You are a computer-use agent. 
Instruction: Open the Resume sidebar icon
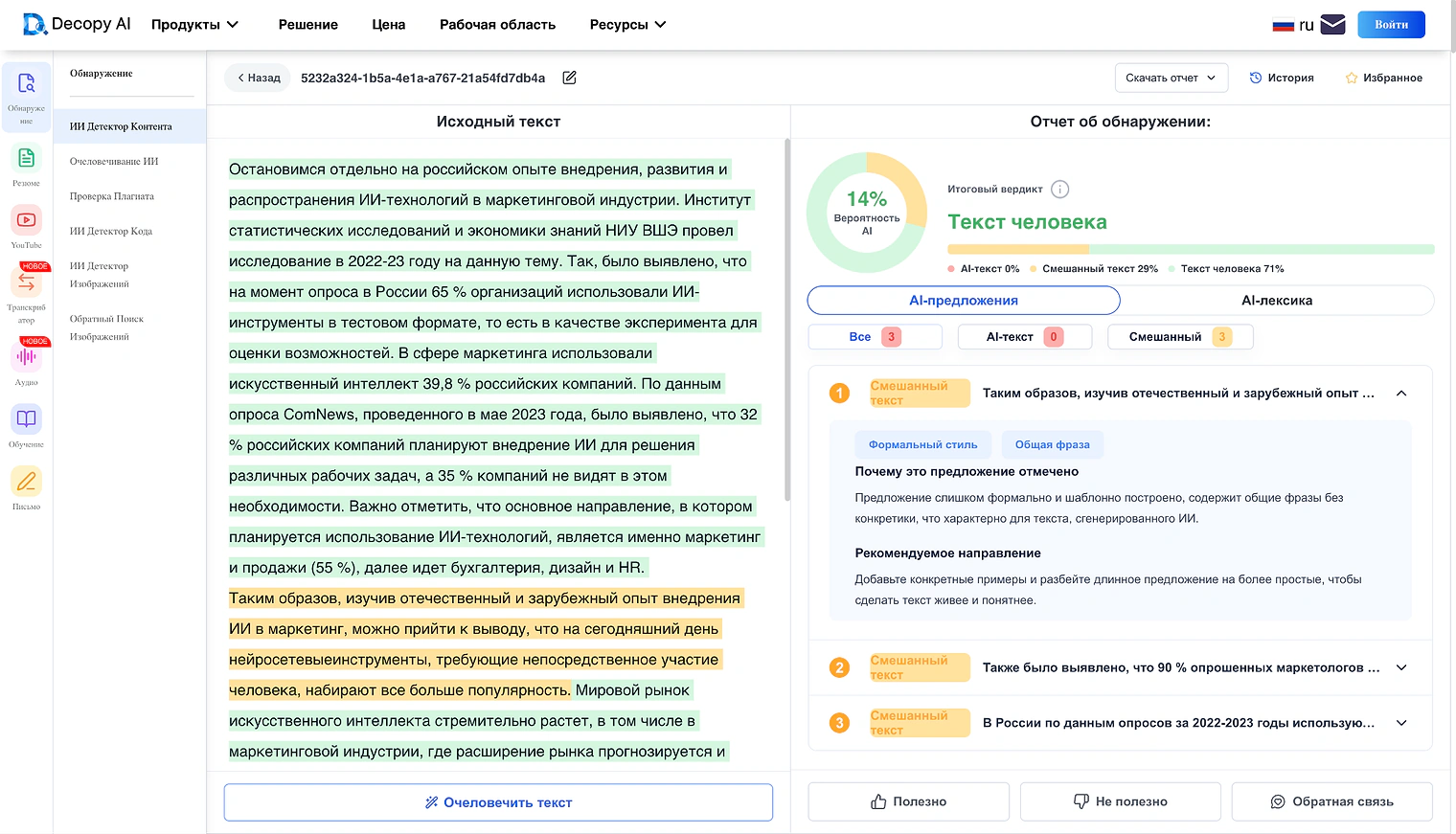pos(27,158)
